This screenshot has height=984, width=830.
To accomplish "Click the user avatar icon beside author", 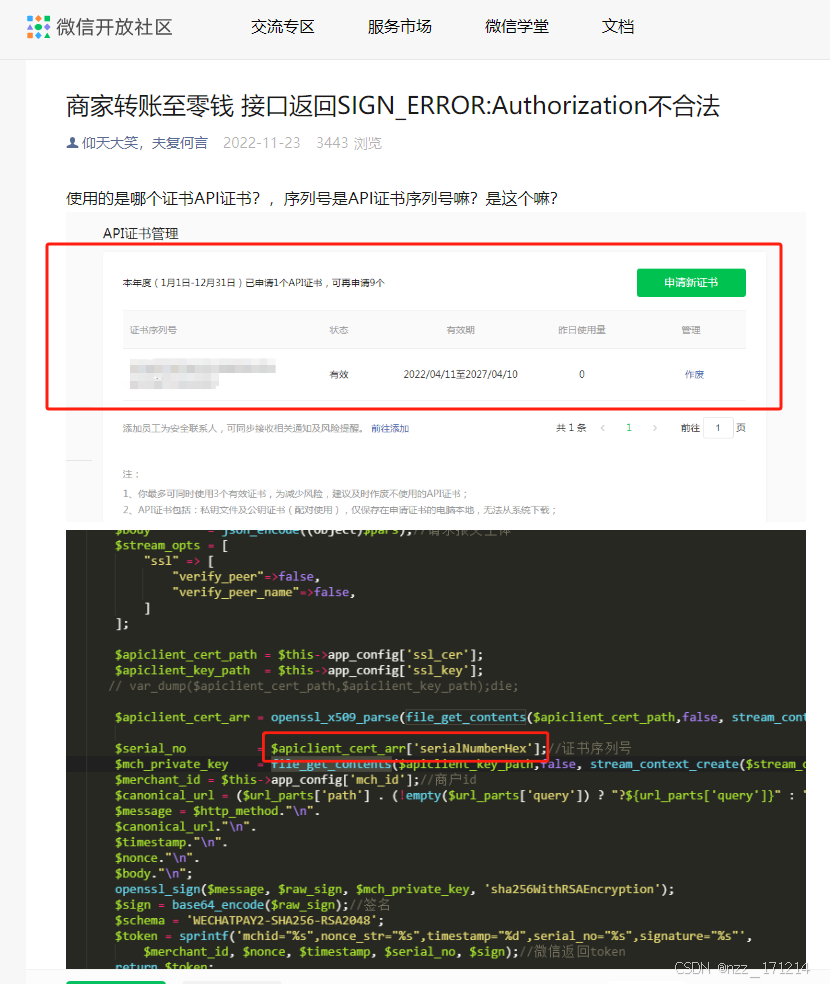I will 72,143.
